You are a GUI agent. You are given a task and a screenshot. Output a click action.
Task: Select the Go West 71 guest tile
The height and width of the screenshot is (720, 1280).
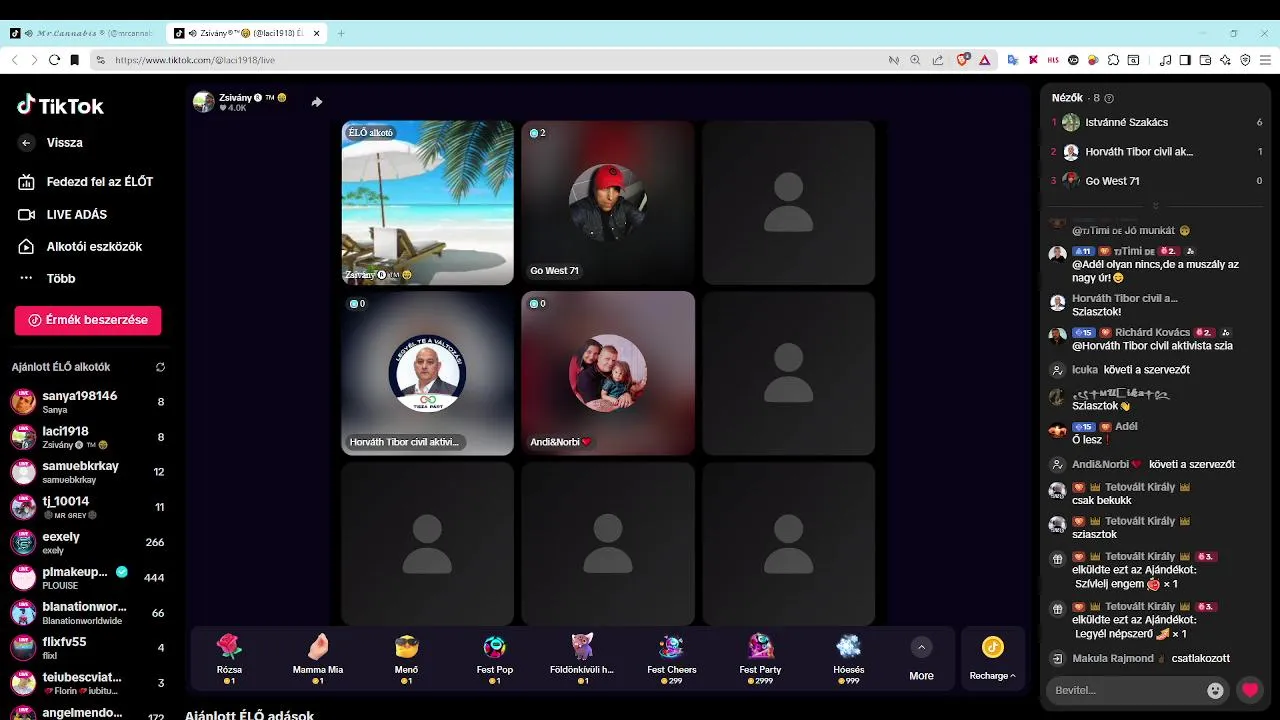pos(608,203)
